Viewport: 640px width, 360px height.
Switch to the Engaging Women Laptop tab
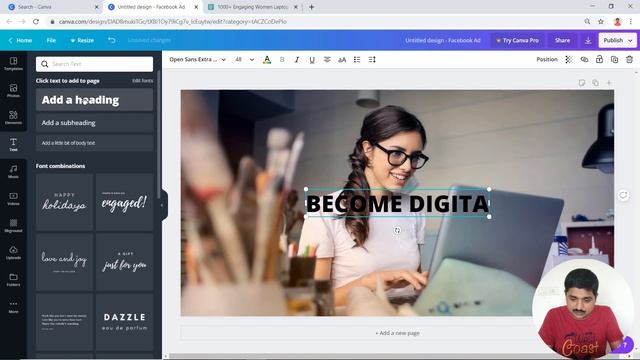coord(253,7)
